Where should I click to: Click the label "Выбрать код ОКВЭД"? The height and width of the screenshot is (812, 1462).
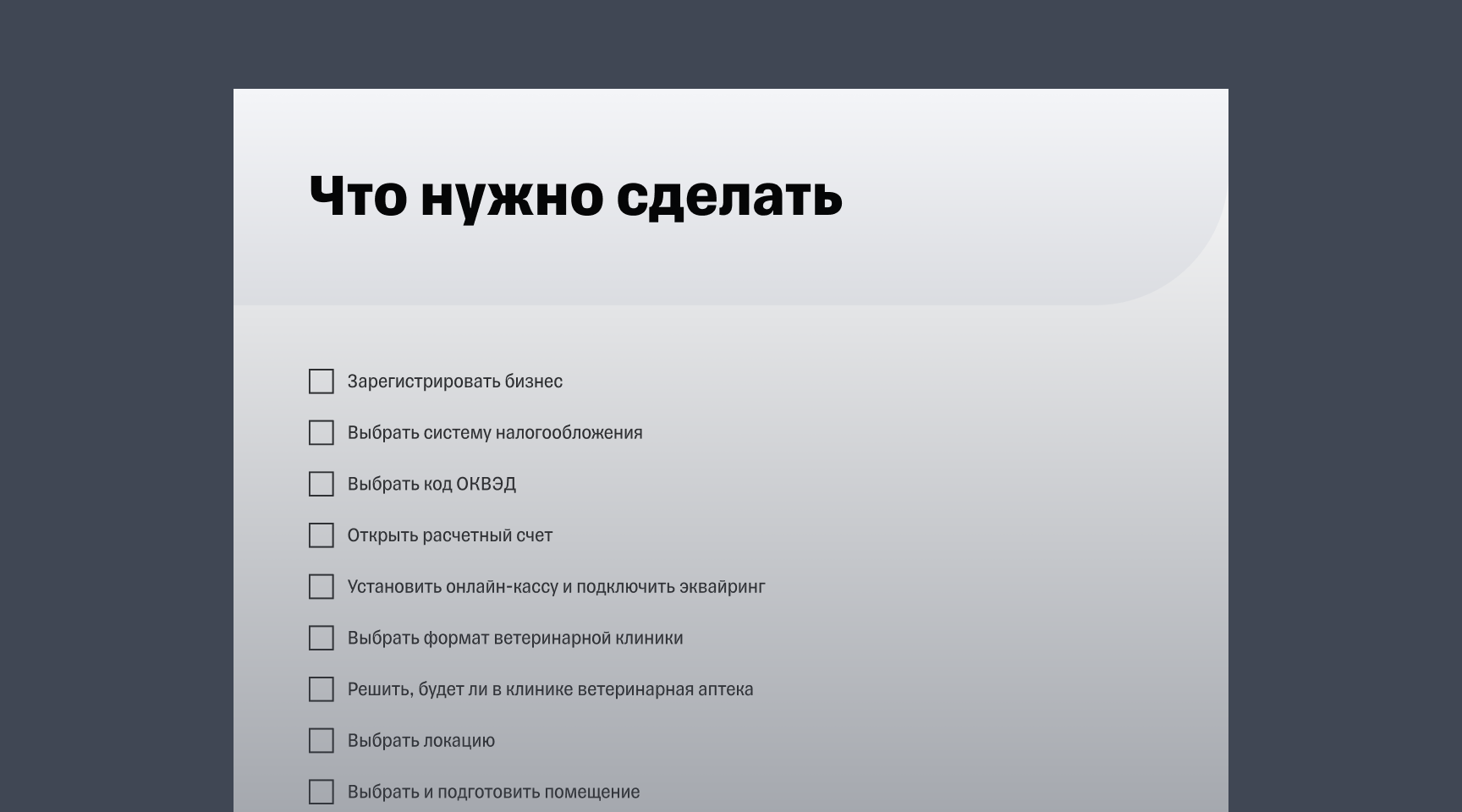pos(434,485)
